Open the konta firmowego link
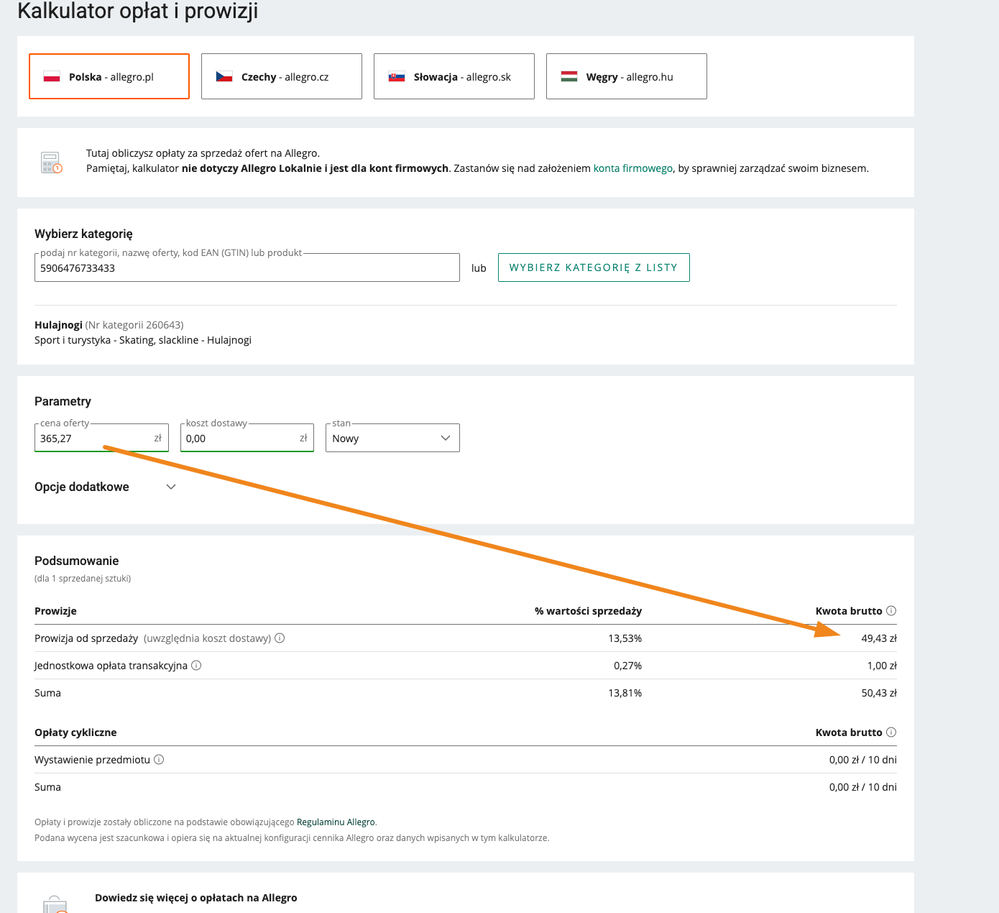999x913 pixels. (633, 168)
